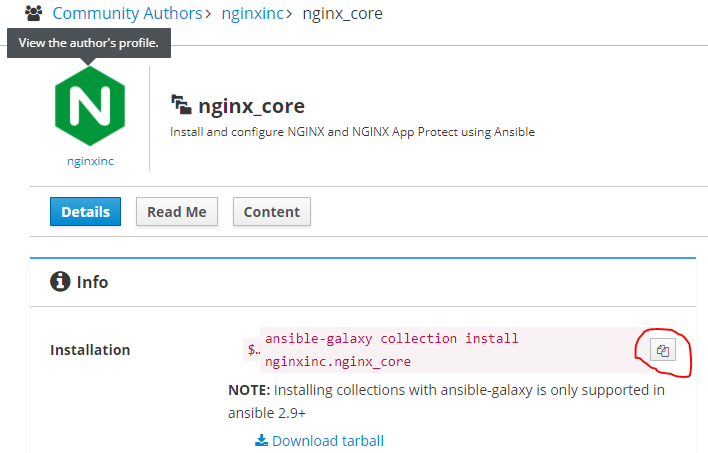Click the ansible-galaxy collection install command text
708x453 pixels.
pyautogui.click(x=391, y=350)
